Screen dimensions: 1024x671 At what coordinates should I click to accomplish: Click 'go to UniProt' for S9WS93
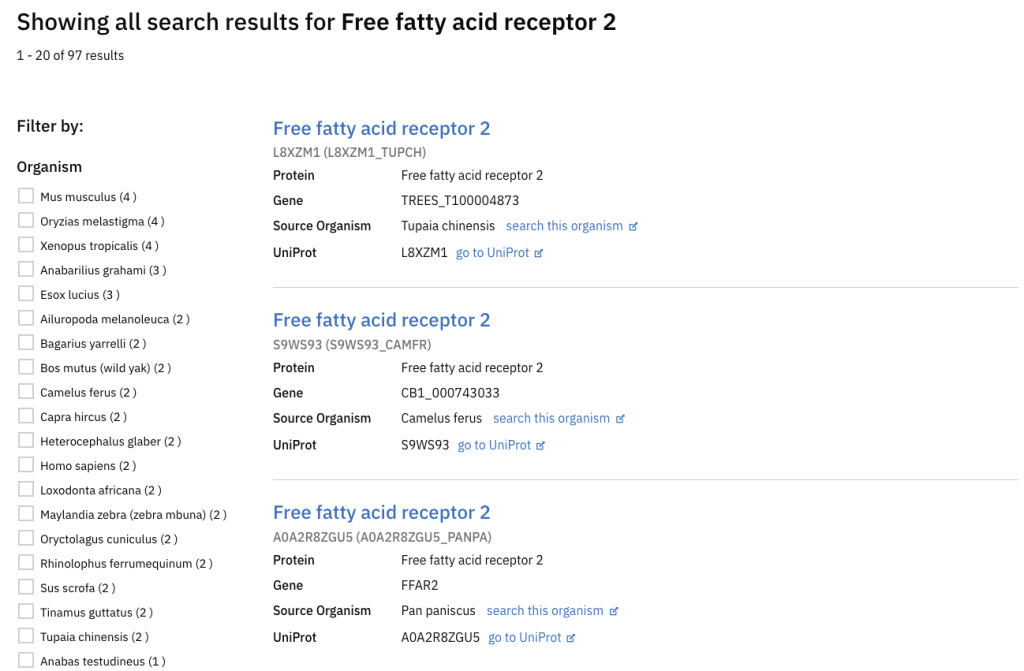(x=494, y=445)
